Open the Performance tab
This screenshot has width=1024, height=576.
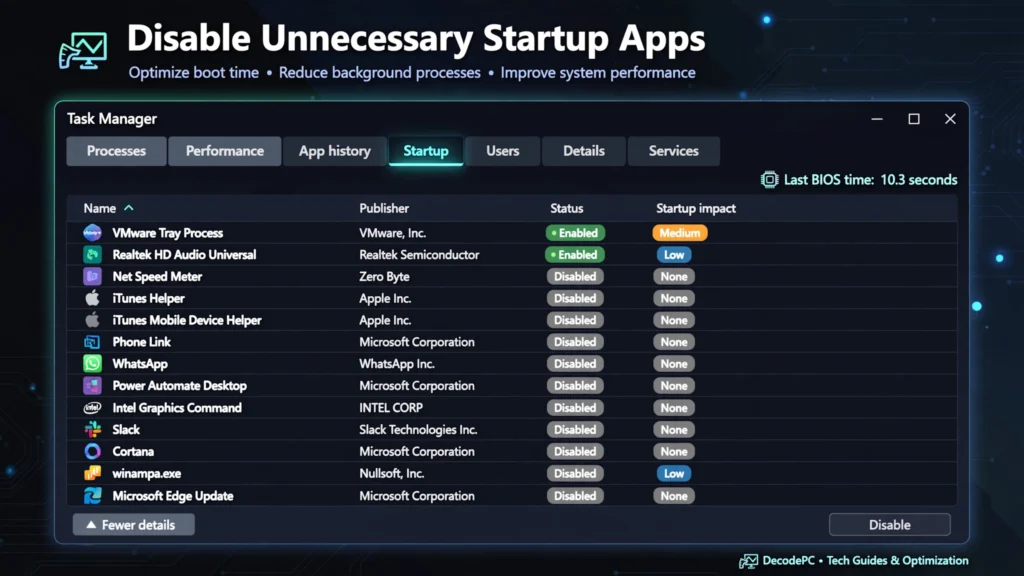225,151
